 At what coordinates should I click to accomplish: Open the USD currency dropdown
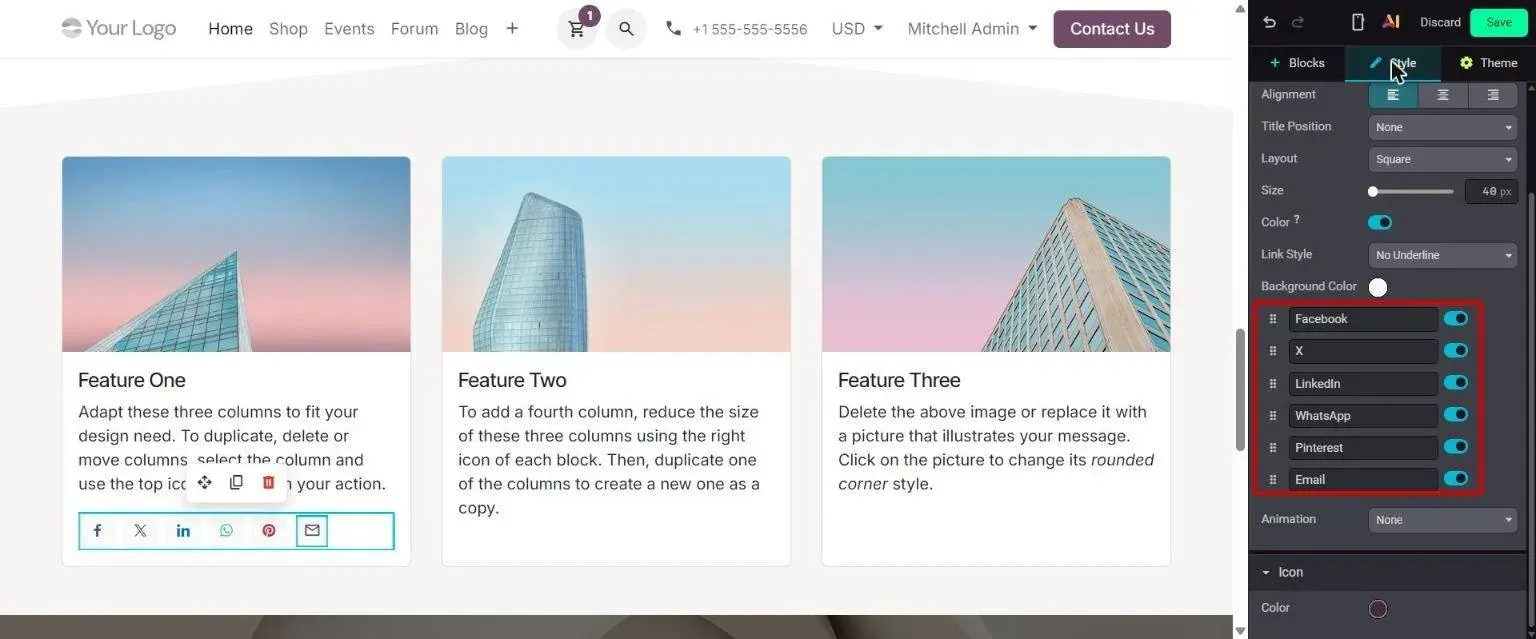[857, 29]
